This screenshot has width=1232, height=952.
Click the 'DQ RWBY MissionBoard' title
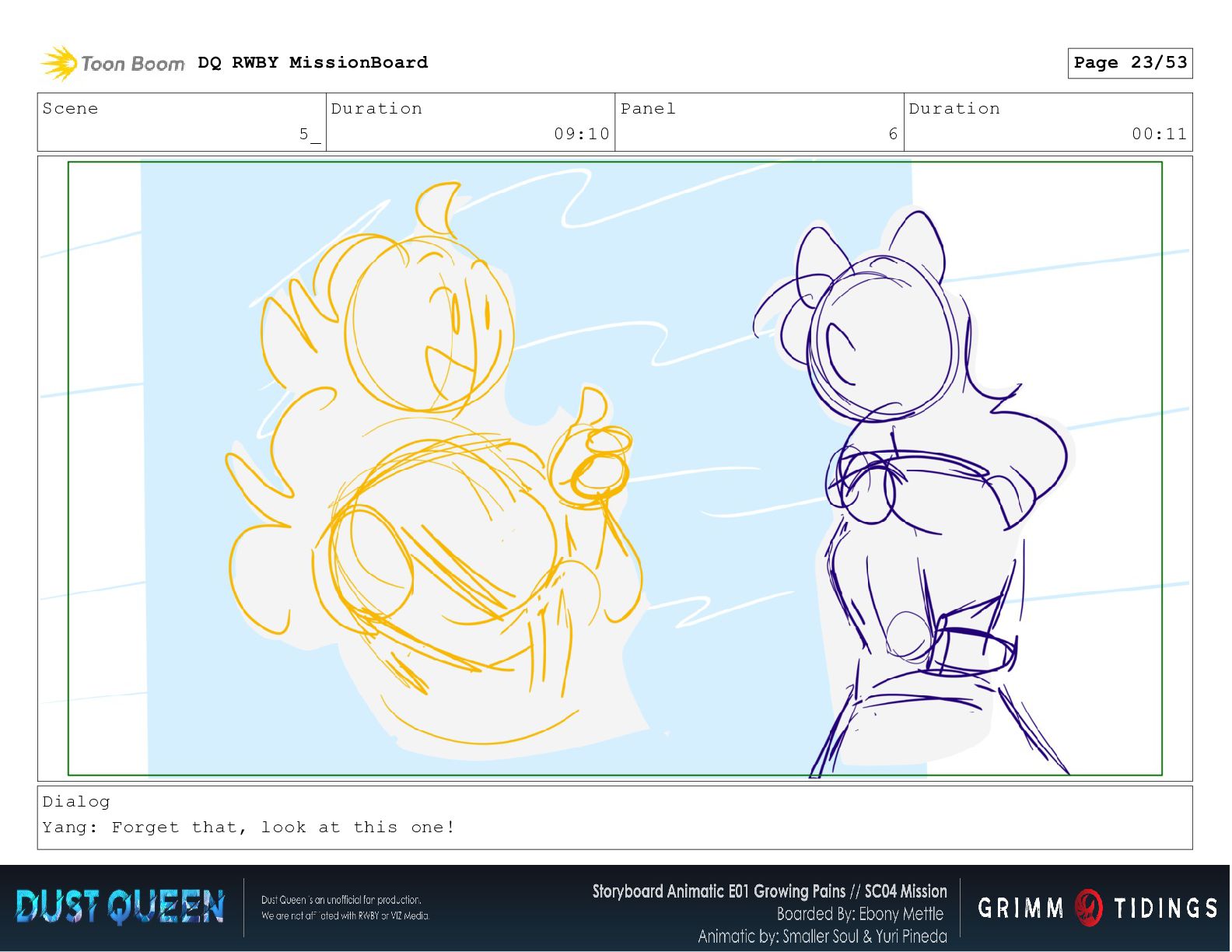click(313, 62)
